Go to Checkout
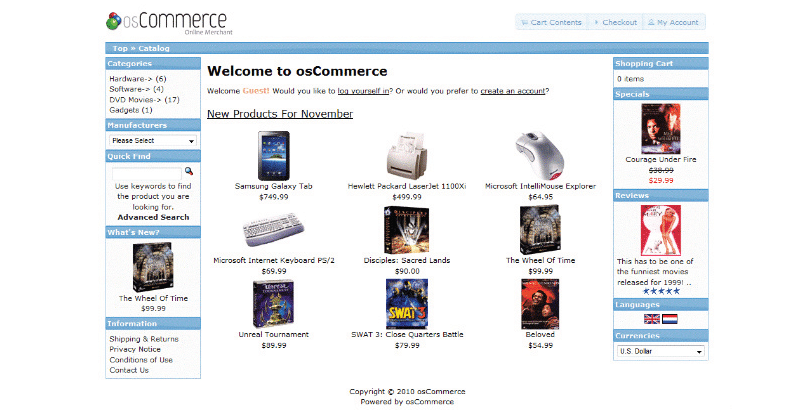Screen dimensions: 800x410 click(x=615, y=22)
